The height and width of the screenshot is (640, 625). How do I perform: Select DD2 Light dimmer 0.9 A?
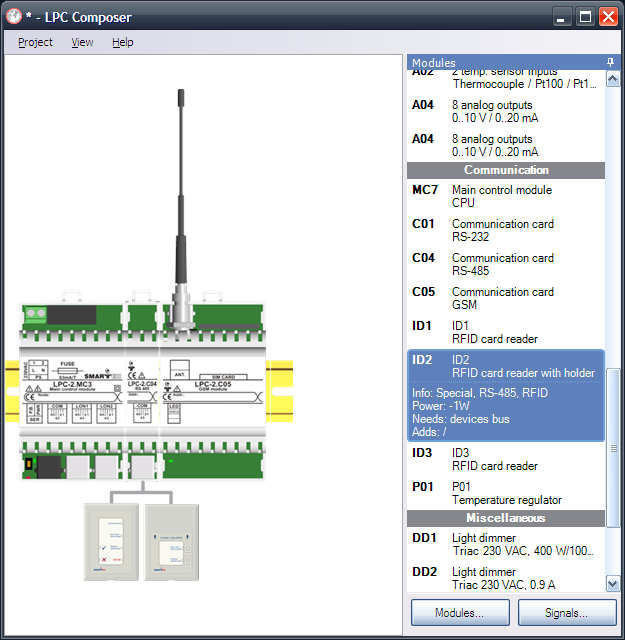506,578
